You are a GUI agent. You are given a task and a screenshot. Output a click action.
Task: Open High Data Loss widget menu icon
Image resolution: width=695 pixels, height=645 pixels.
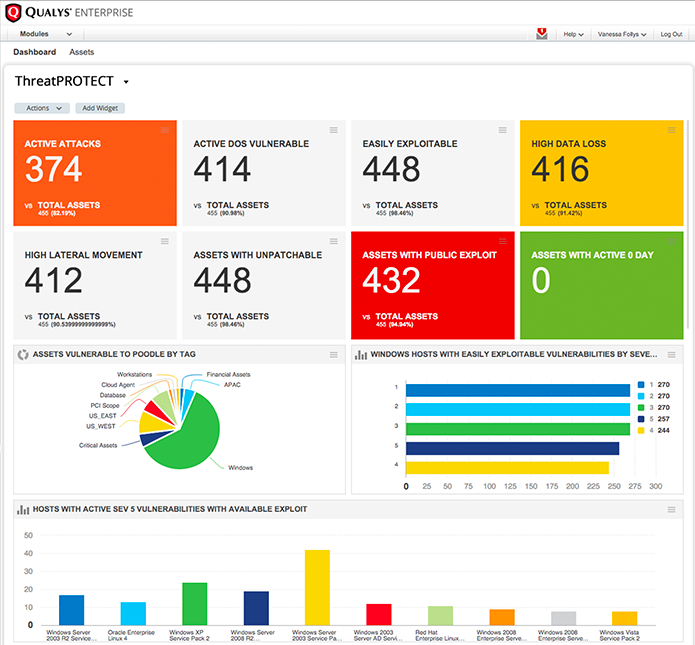672,130
